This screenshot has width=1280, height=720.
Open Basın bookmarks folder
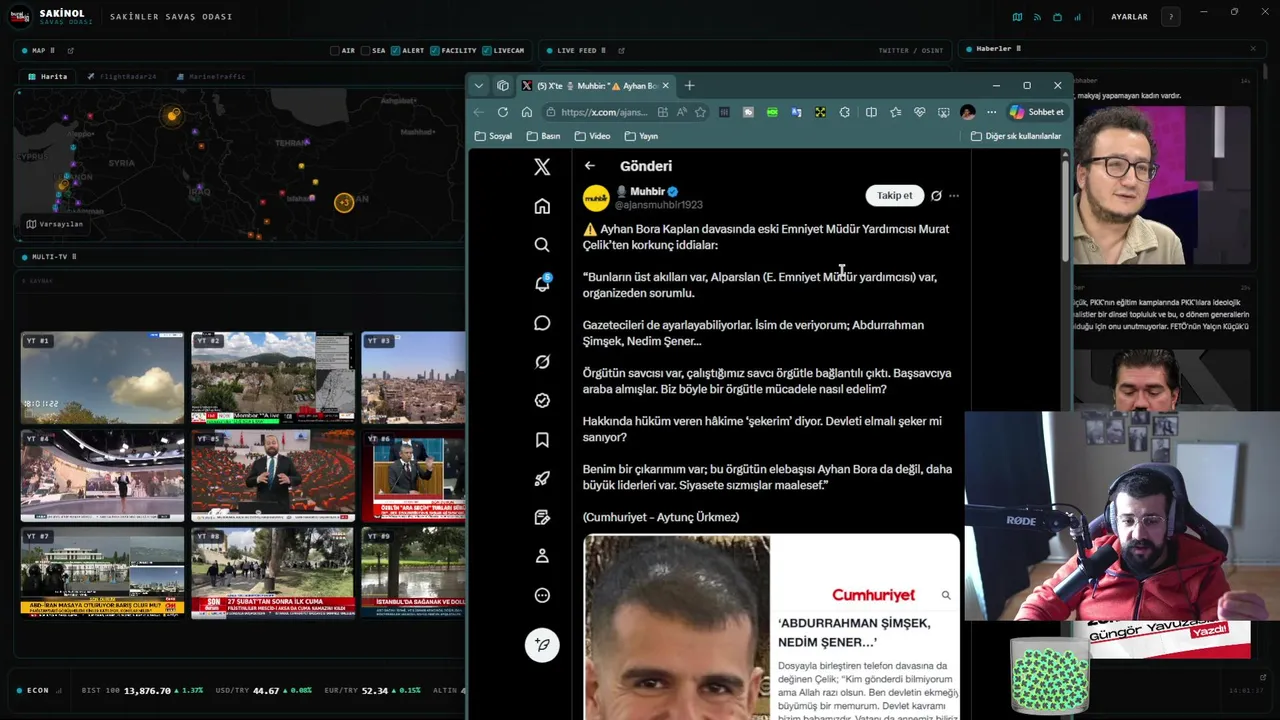click(543, 136)
